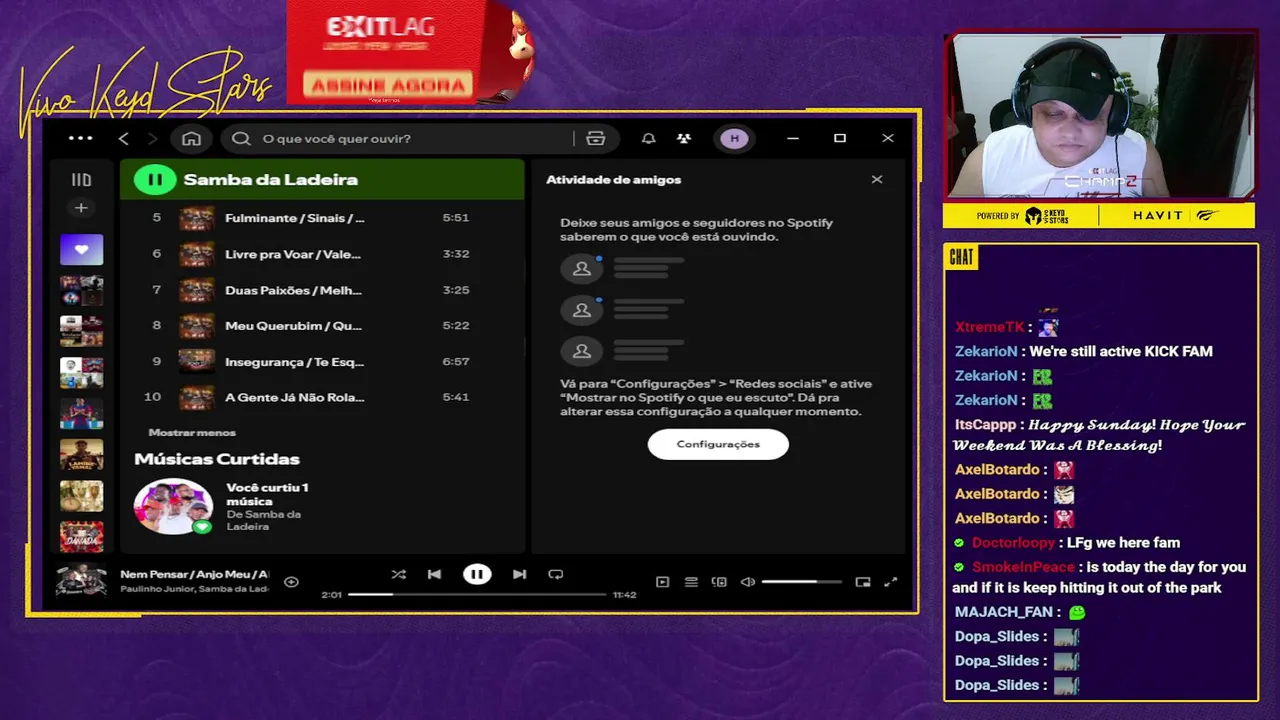The image size is (1280, 720).
Task: Click 'ASSINE AGORA' on ExitLag banner
Action: [x=388, y=85]
